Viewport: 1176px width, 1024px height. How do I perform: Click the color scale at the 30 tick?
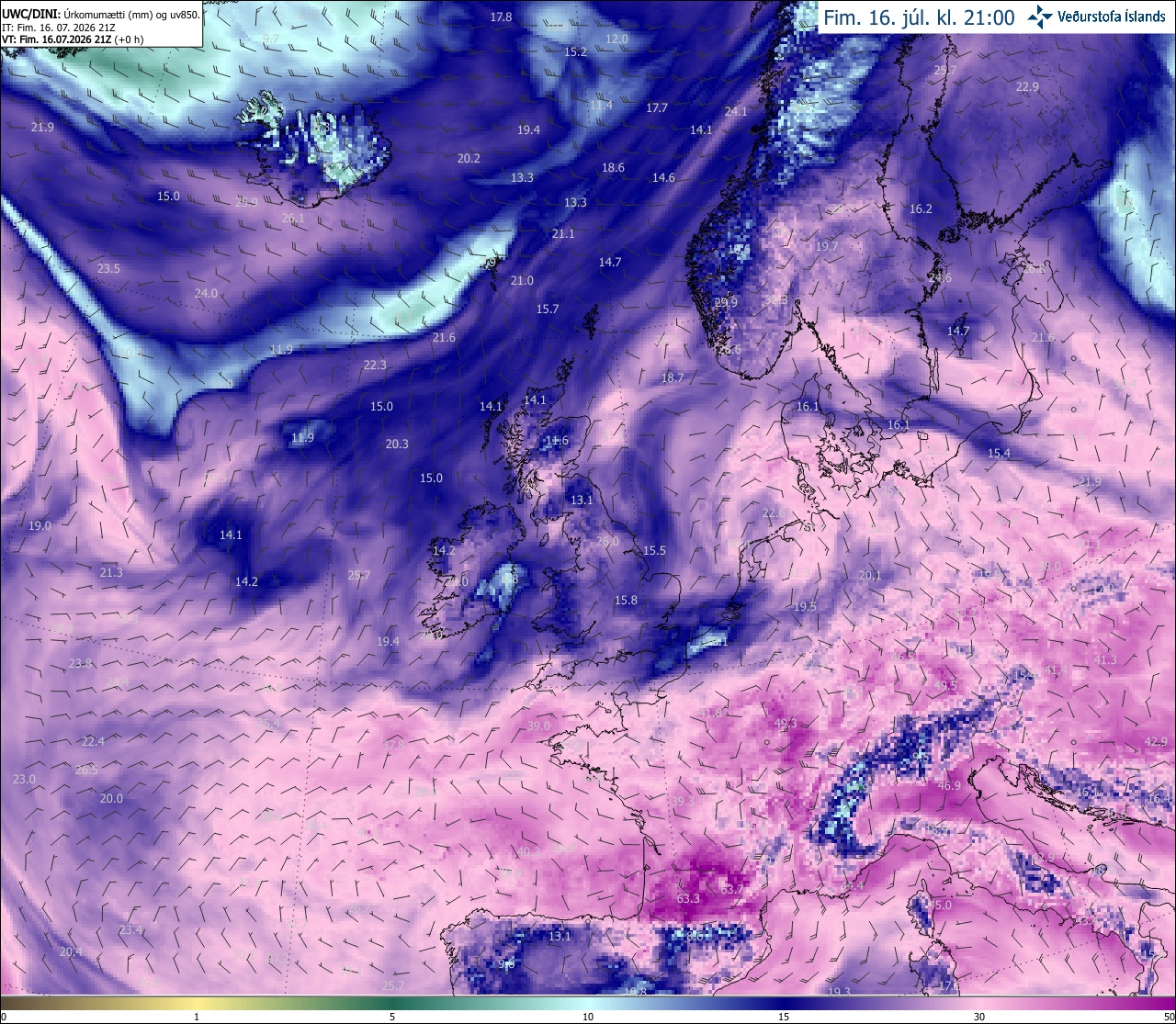click(979, 1005)
